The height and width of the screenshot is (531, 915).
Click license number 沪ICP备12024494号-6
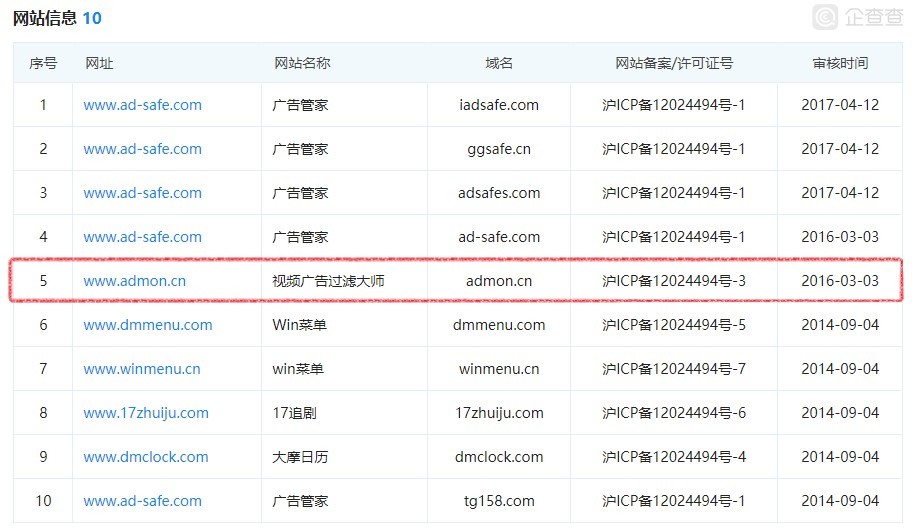click(674, 413)
